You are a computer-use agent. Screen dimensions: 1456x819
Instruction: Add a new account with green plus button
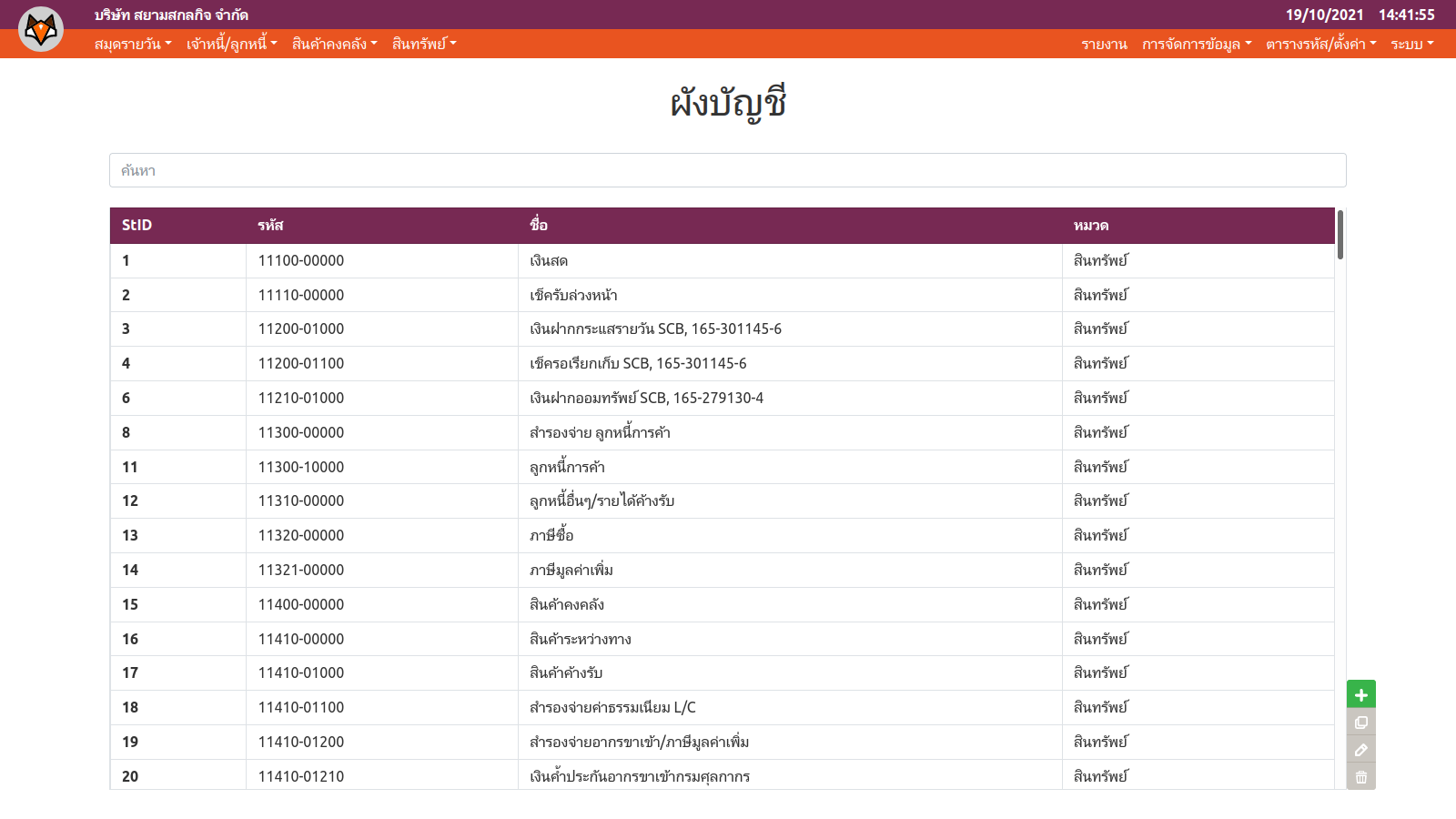1361,695
